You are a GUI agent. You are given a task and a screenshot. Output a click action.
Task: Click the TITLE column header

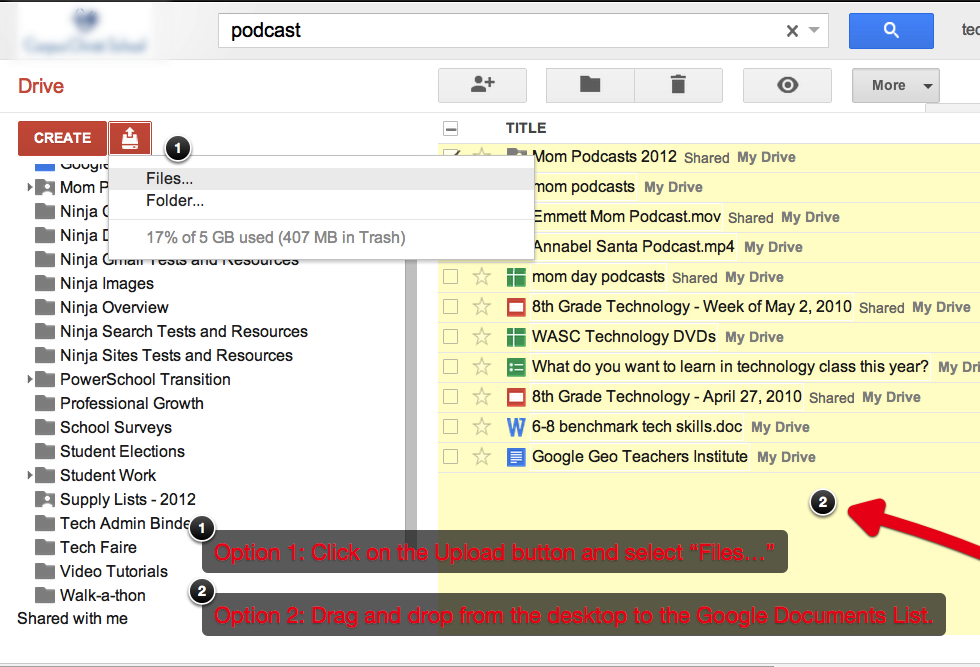click(x=526, y=128)
